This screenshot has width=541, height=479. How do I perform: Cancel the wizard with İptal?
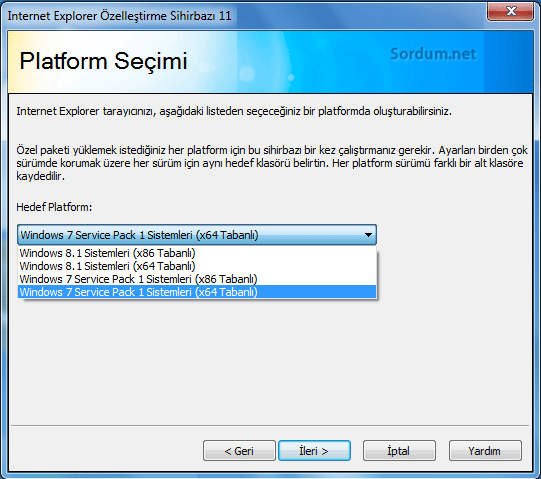399,451
